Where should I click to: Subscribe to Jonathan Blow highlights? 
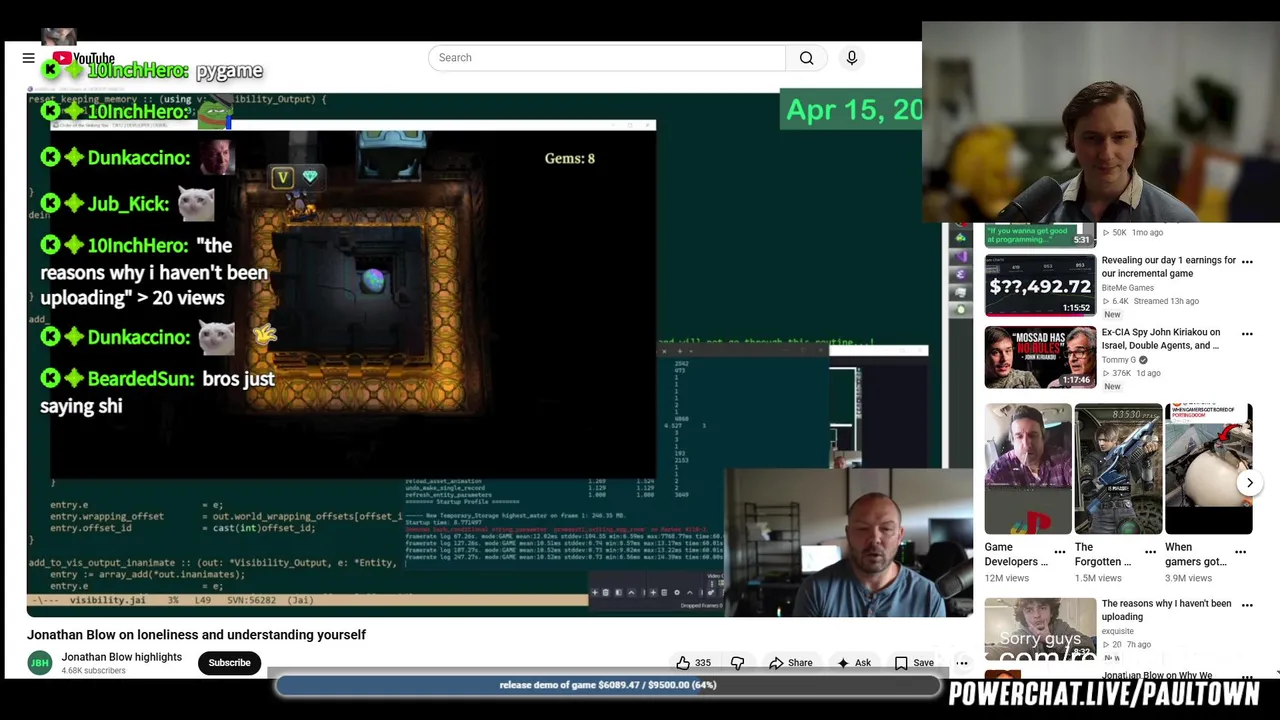coord(229,663)
